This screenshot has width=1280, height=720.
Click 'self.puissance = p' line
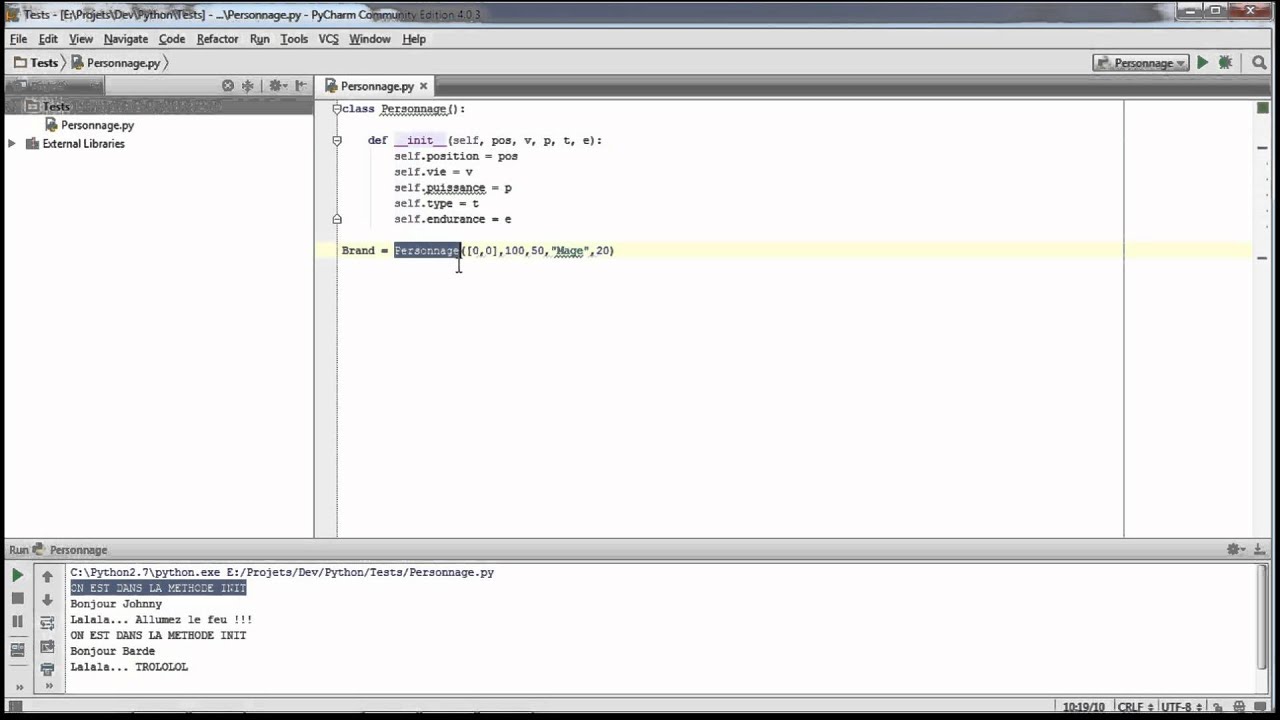click(452, 188)
